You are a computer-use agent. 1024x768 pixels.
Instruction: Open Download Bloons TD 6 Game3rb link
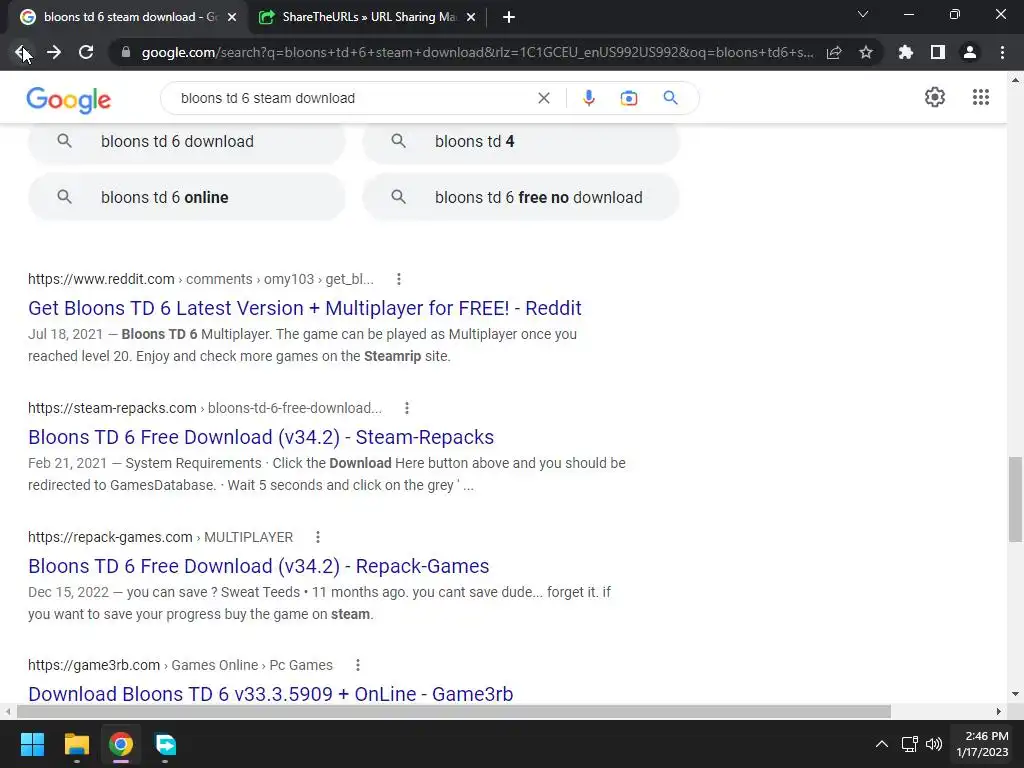point(270,694)
